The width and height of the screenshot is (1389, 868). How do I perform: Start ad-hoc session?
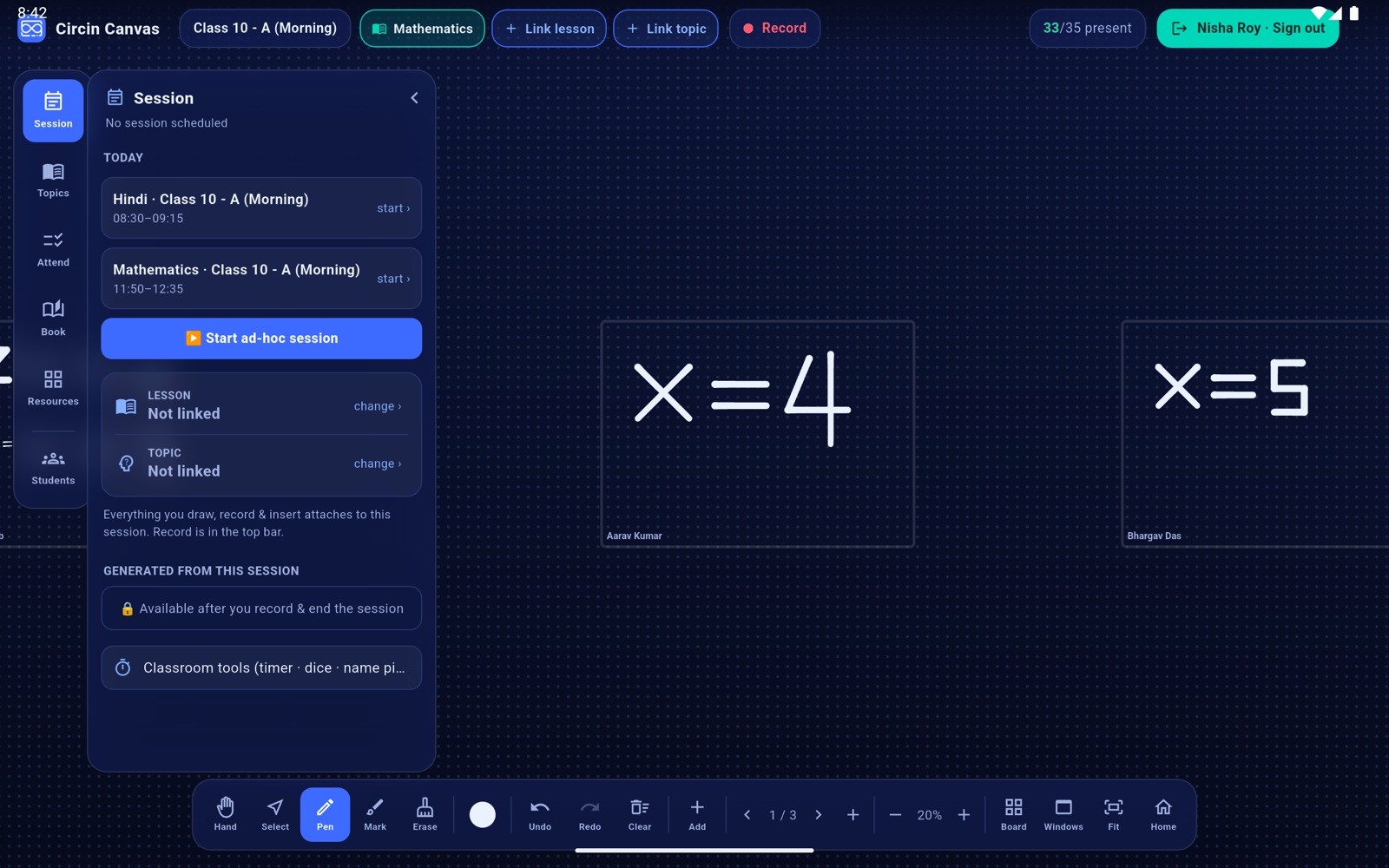(x=261, y=339)
